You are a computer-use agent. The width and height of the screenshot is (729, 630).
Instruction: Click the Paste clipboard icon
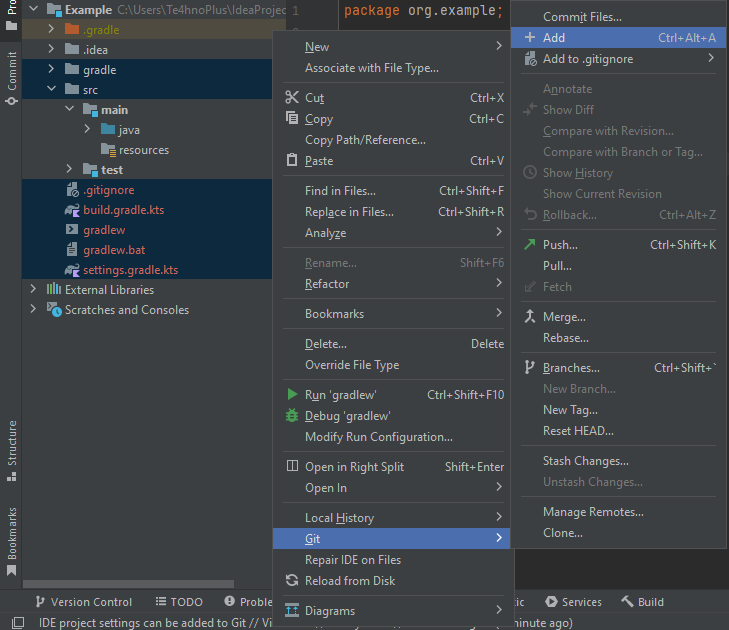(292, 161)
